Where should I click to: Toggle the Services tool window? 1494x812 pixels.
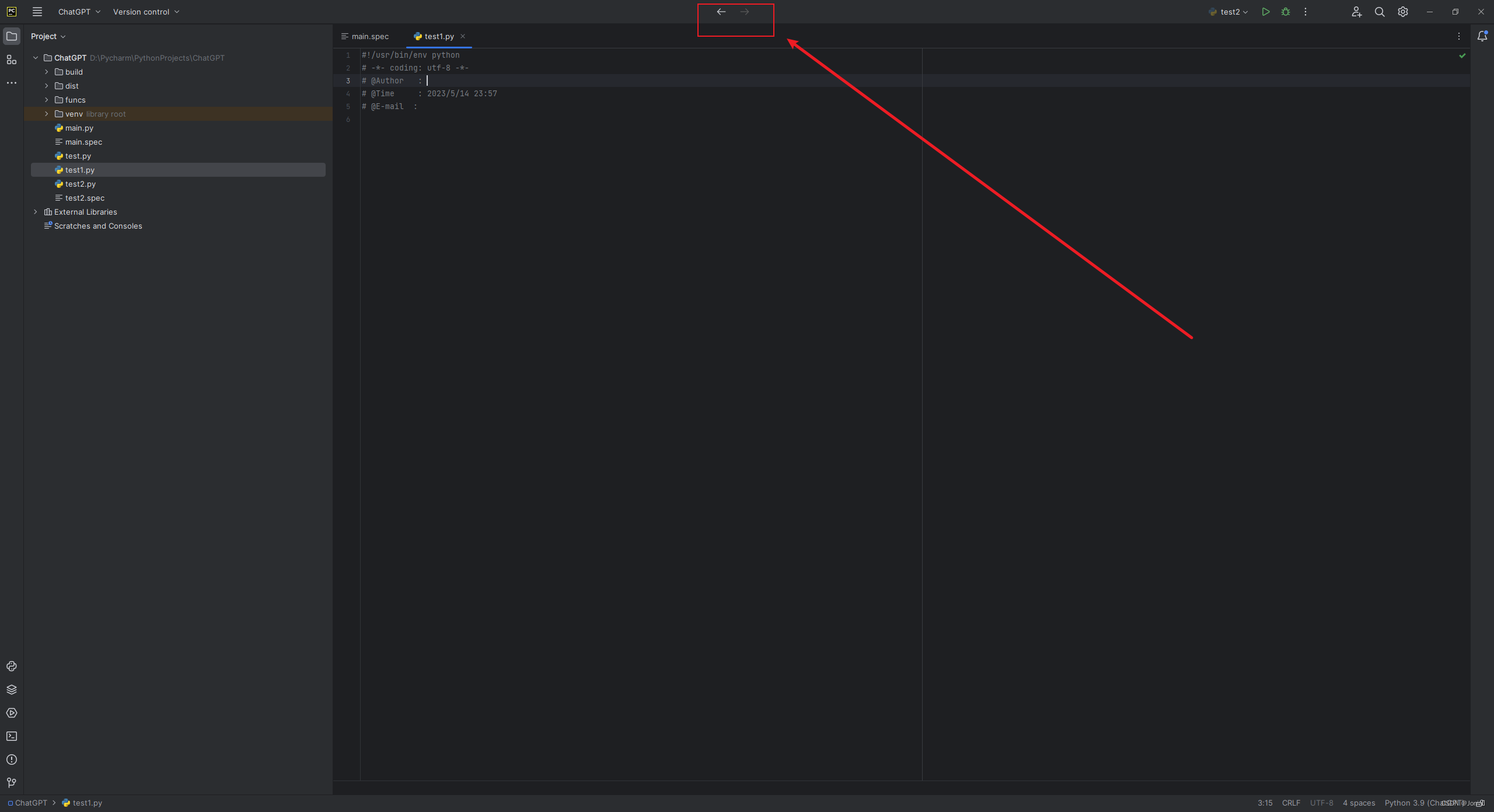tap(12, 713)
